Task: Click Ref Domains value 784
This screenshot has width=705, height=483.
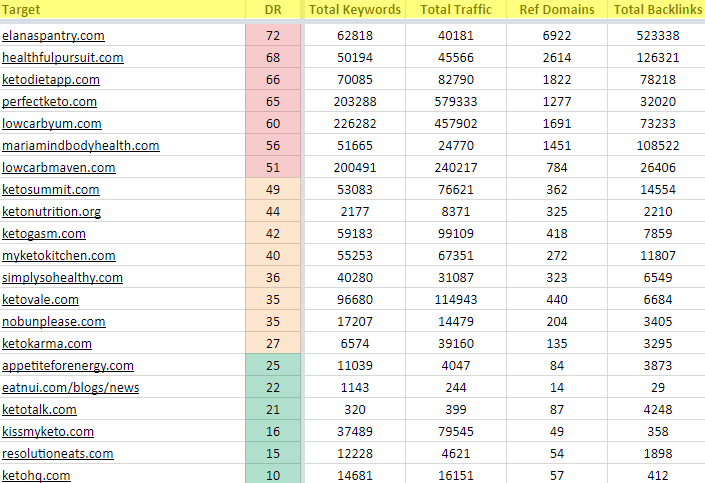Action: (557, 168)
